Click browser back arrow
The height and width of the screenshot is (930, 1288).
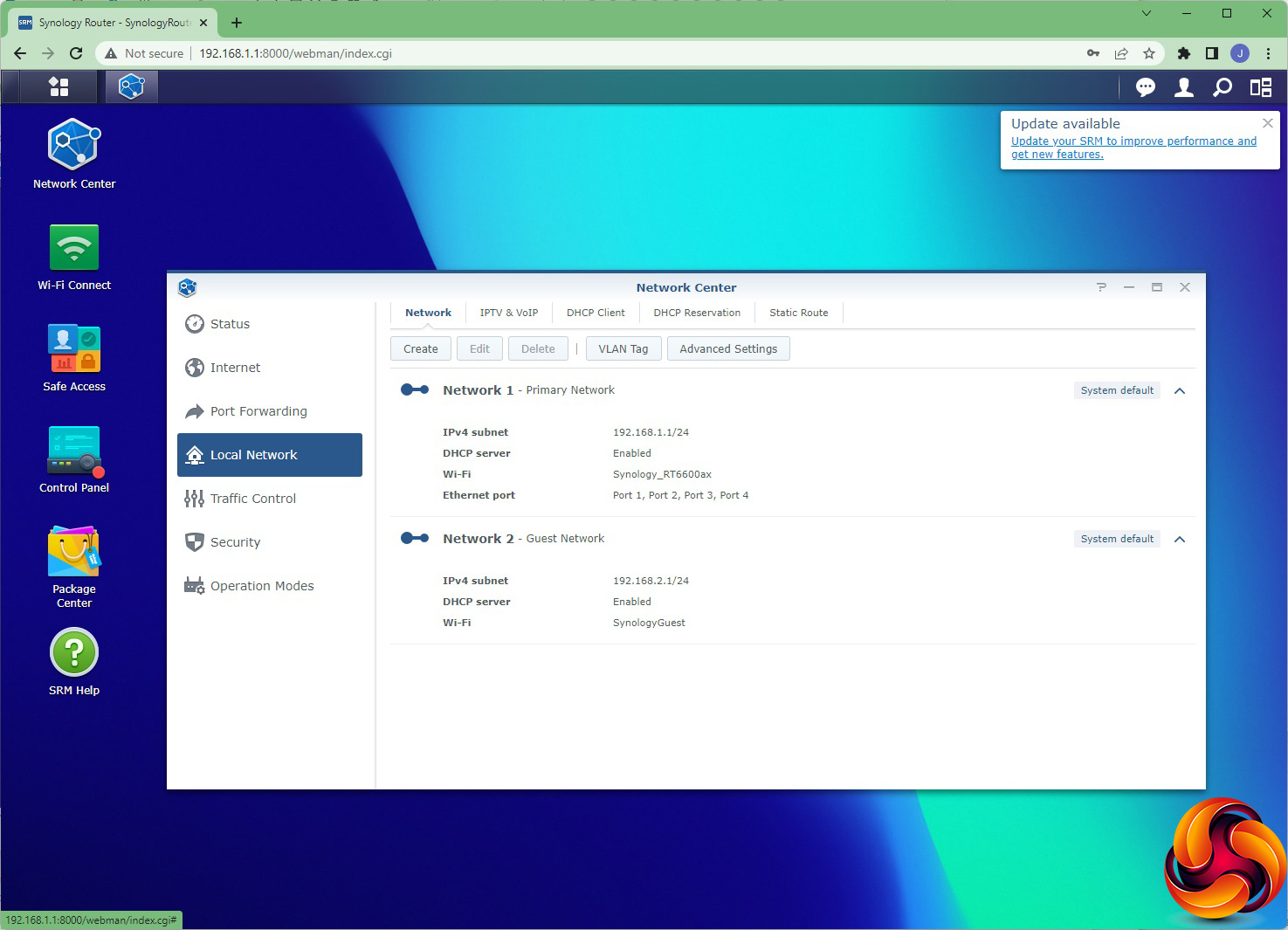(19, 53)
